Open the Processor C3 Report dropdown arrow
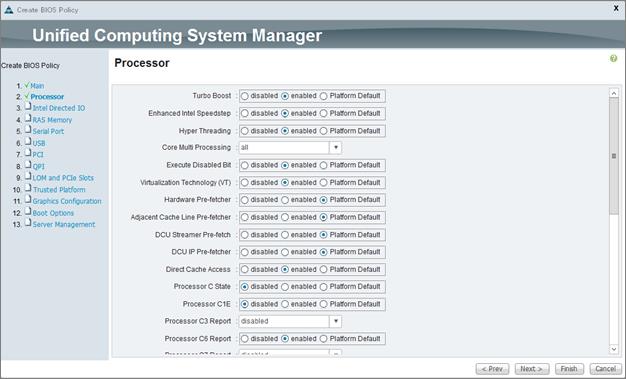The height and width of the screenshot is (379, 626). (335, 321)
